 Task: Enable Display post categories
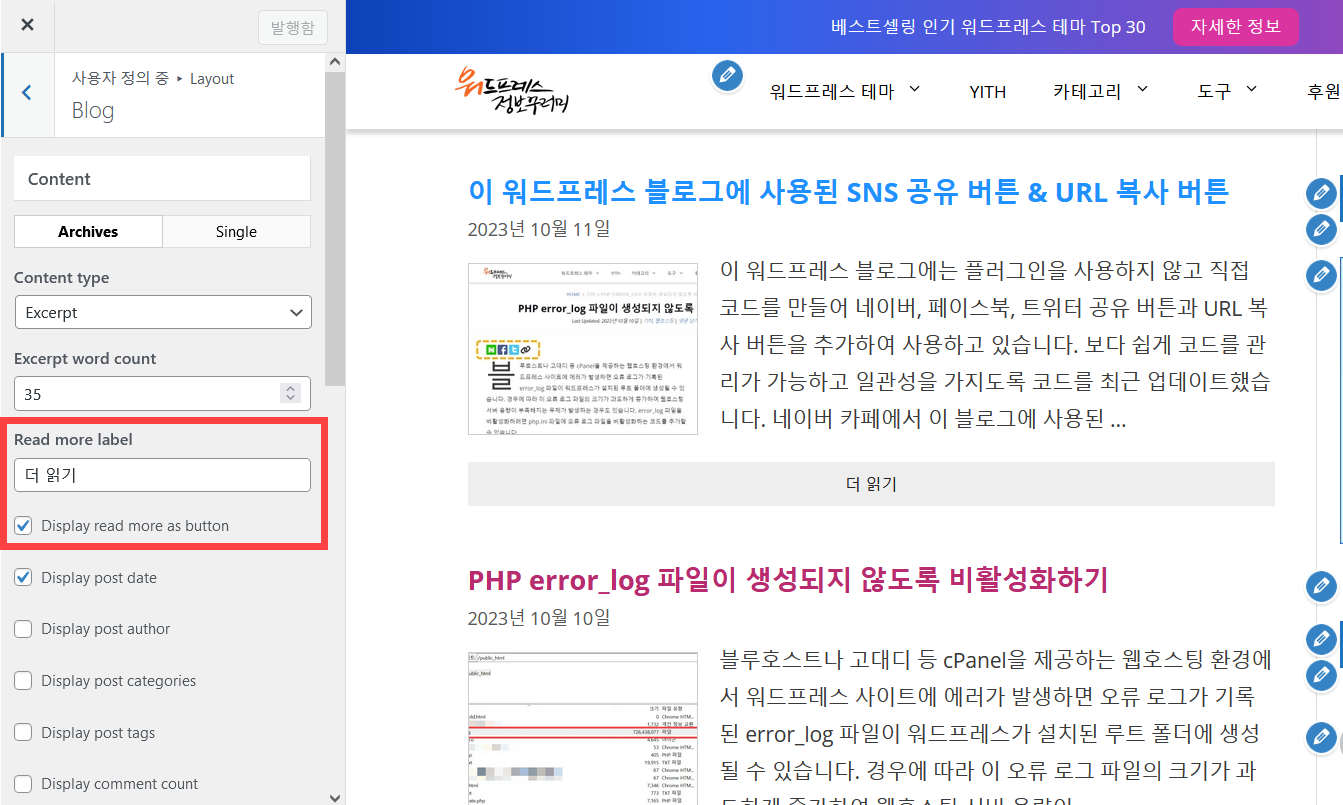25,680
